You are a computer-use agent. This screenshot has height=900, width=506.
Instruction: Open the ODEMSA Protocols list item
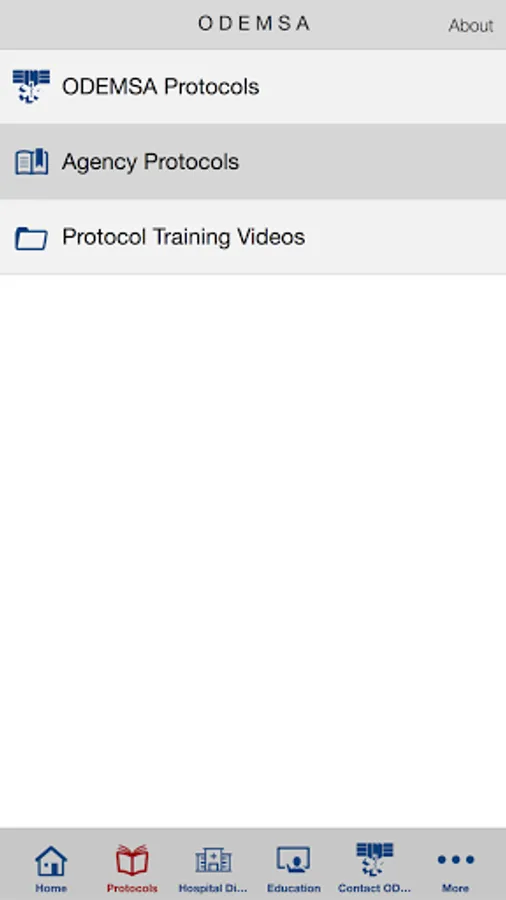(253, 87)
